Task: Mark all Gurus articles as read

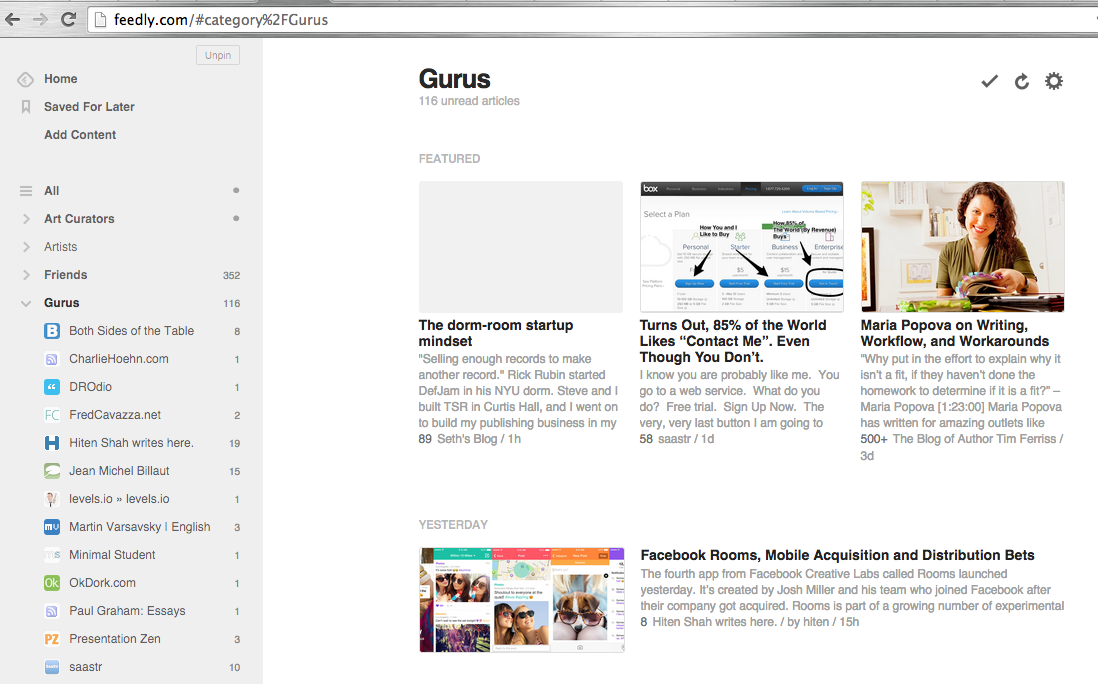Action: [989, 81]
